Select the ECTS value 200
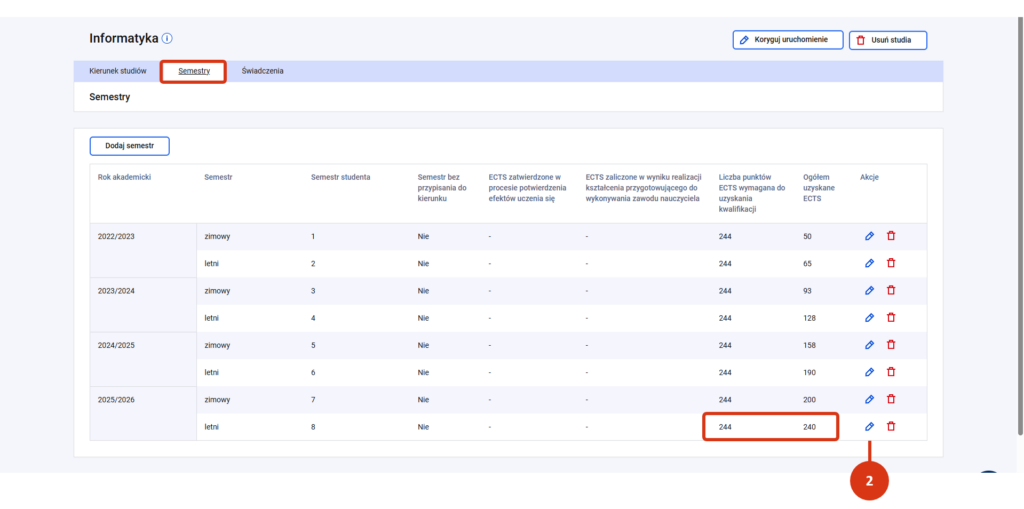 click(x=809, y=399)
